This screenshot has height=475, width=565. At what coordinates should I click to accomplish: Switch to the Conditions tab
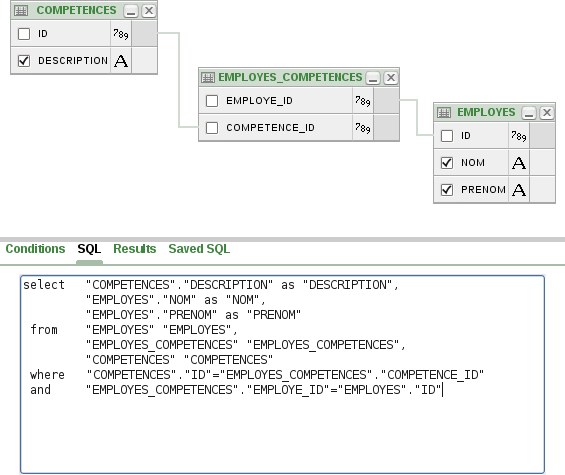click(x=35, y=249)
